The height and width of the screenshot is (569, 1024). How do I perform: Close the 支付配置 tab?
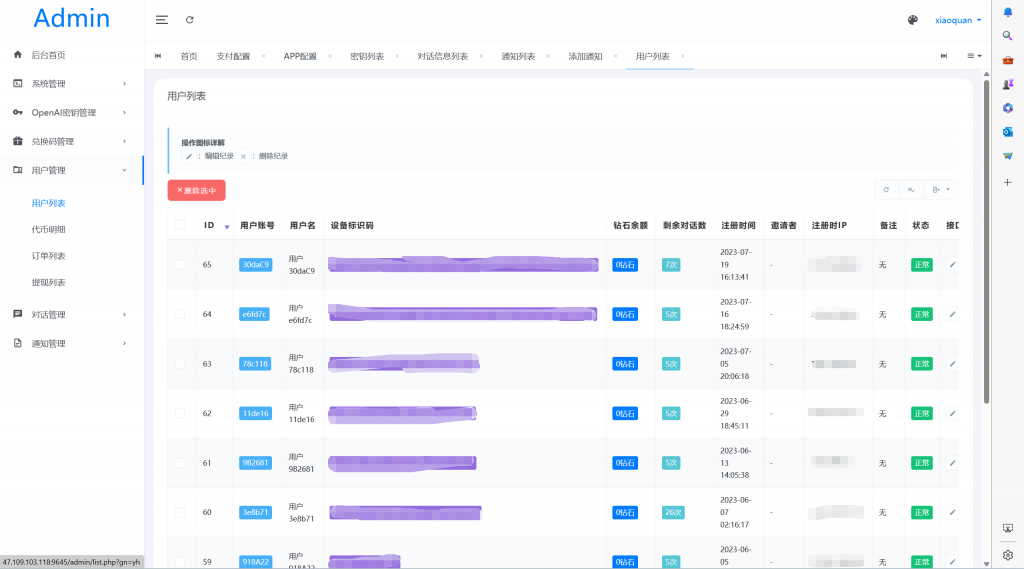[263, 56]
